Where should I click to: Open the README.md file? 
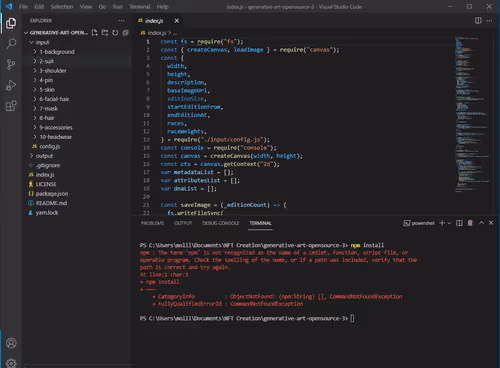pyautogui.click(x=51, y=203)
